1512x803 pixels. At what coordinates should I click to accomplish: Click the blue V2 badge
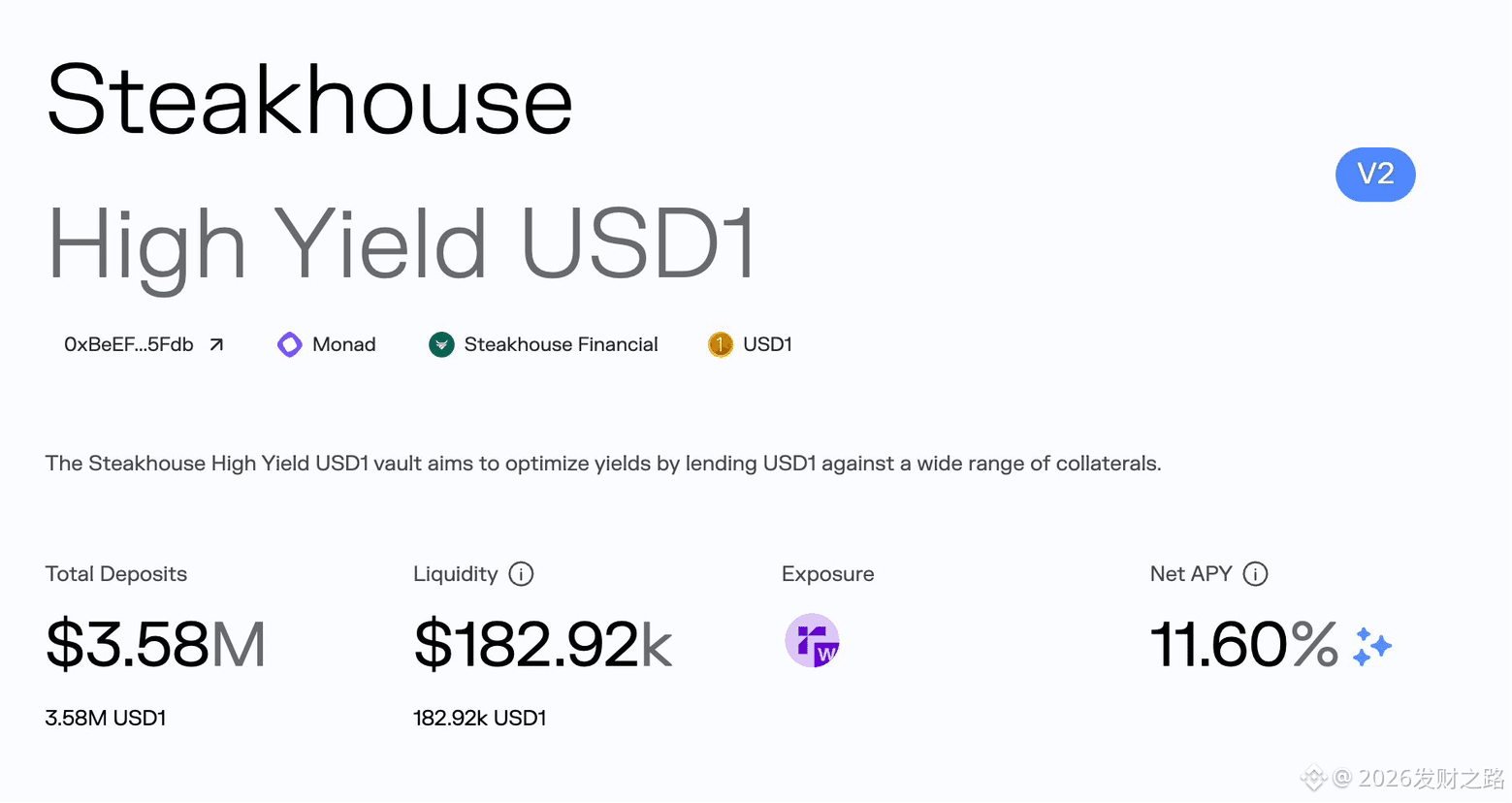[1375, 175]
